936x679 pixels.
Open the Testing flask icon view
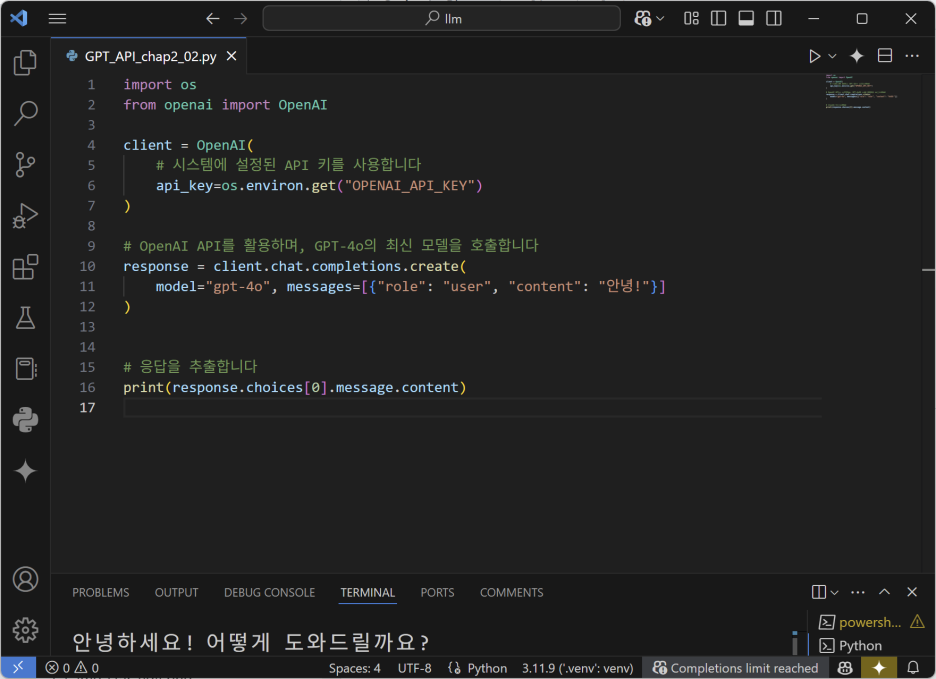point(25,318)
